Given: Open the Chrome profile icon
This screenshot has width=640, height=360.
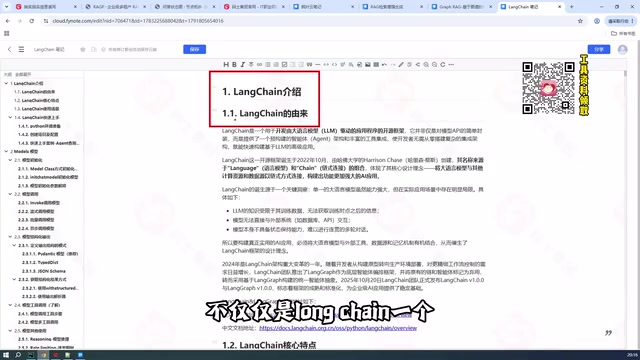Looking at the screenshot, I should pos(597,21).
